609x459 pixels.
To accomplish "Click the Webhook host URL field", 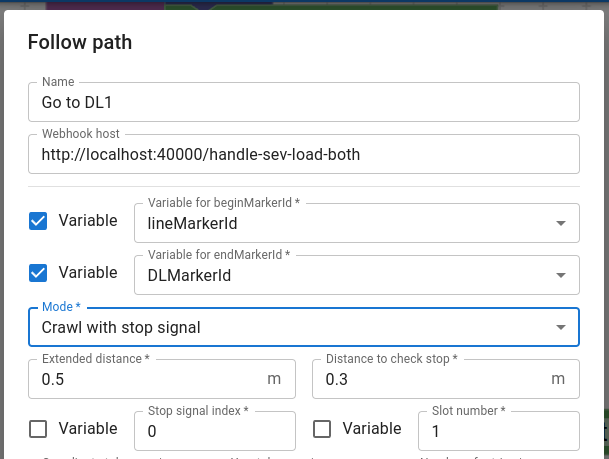I will click(304, 154).
